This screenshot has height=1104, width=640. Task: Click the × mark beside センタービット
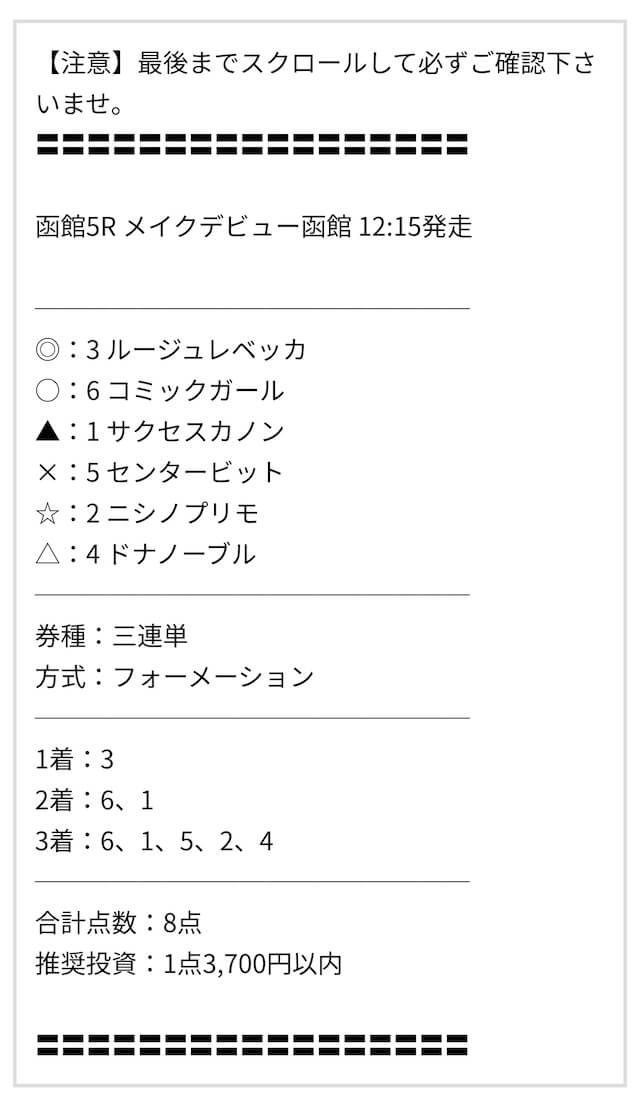[x=47, y=472]
